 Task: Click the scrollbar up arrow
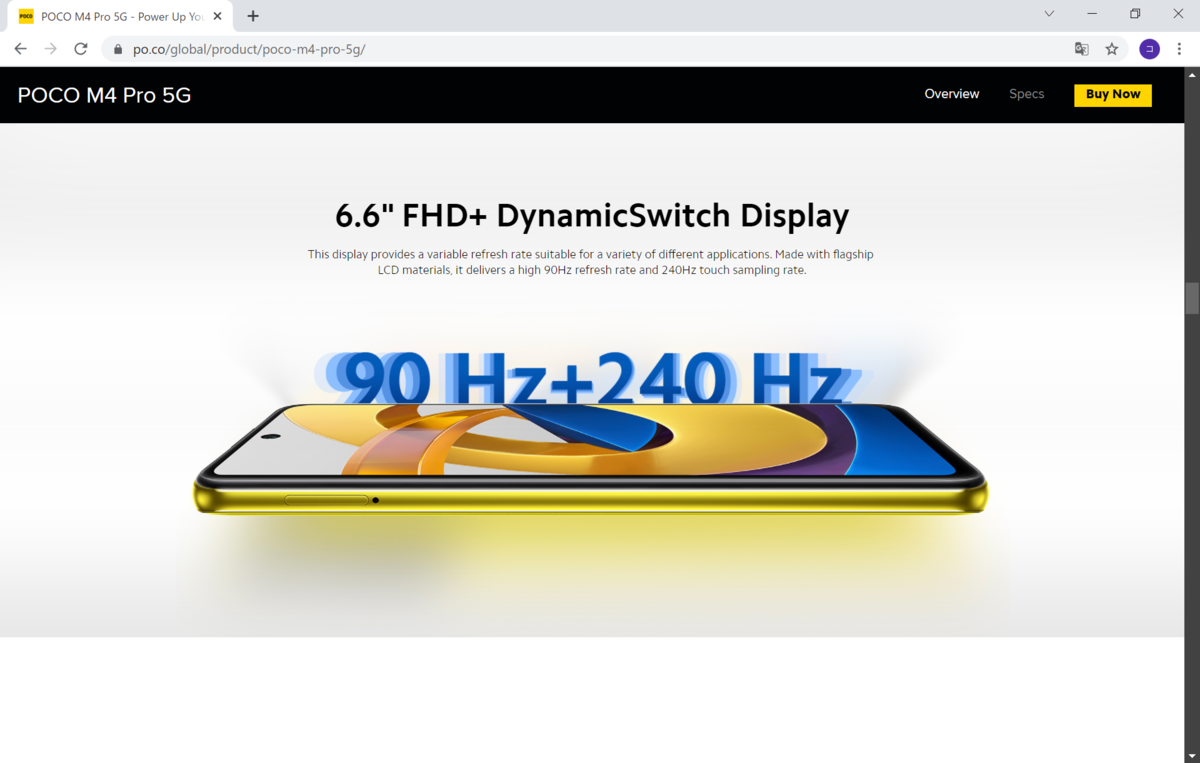1191,74
